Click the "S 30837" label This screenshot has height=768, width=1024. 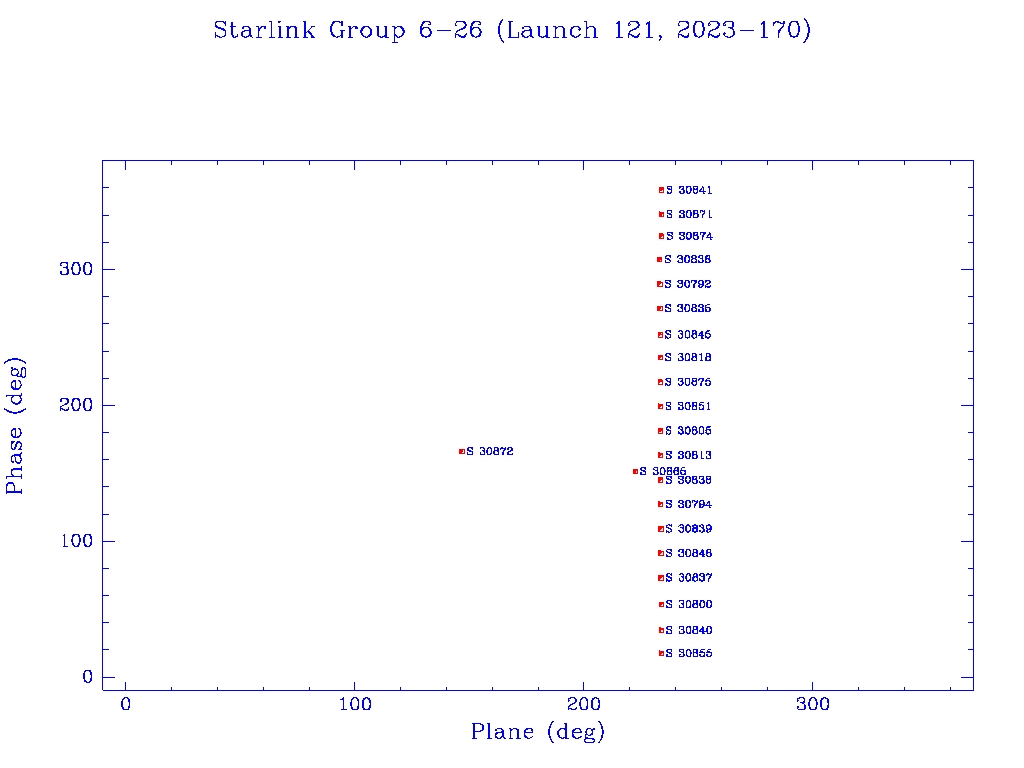click(x=688, y=578)
